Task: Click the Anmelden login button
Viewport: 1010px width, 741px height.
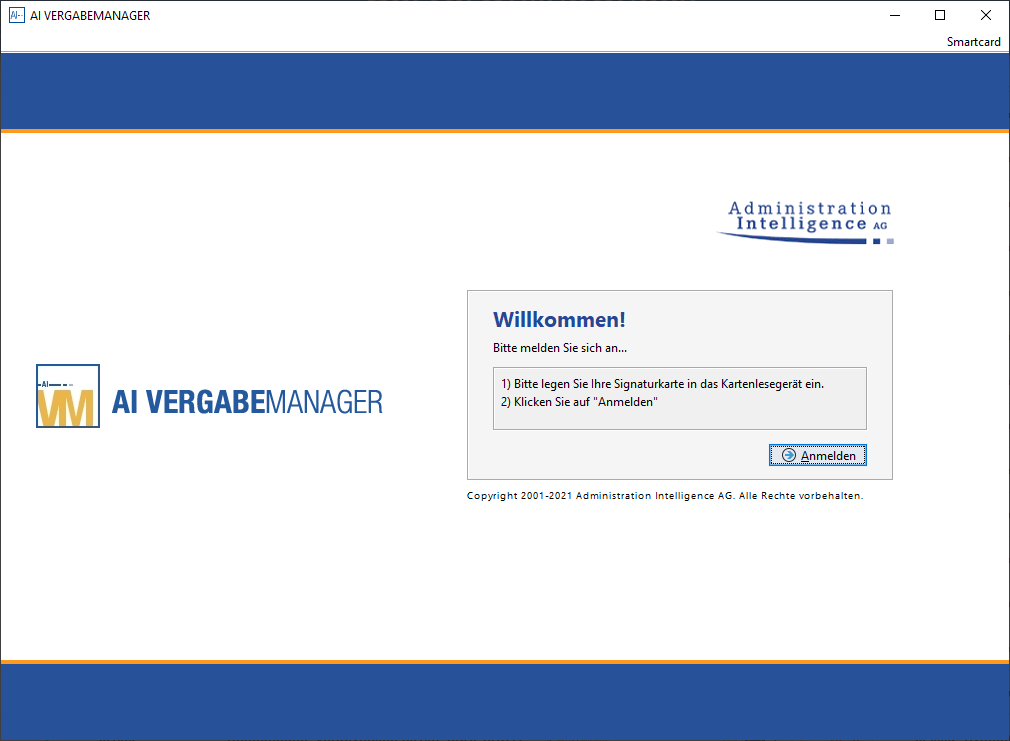Action: (817, 455)
